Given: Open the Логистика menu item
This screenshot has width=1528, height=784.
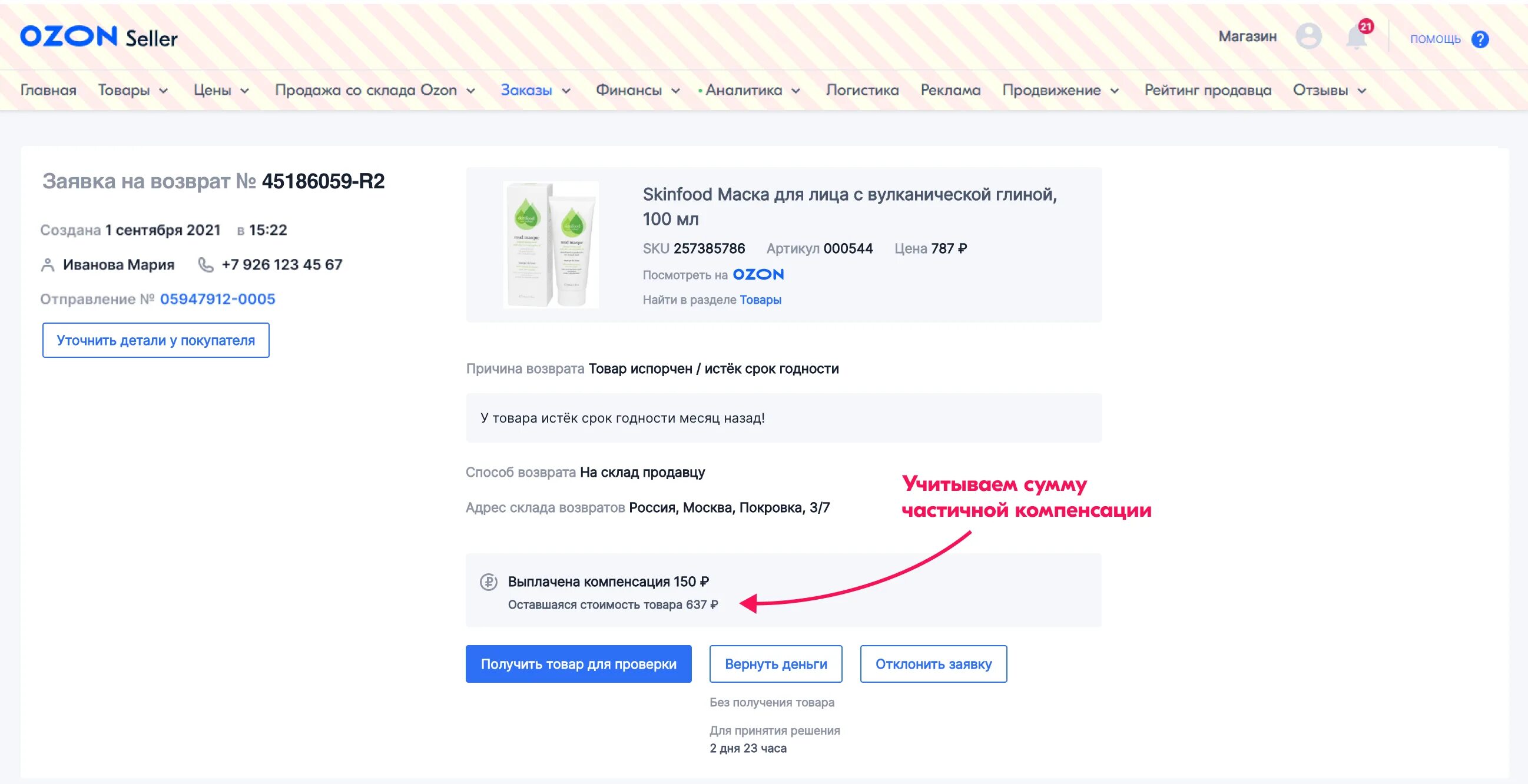Looking at the screenshot, I should 862,90.
